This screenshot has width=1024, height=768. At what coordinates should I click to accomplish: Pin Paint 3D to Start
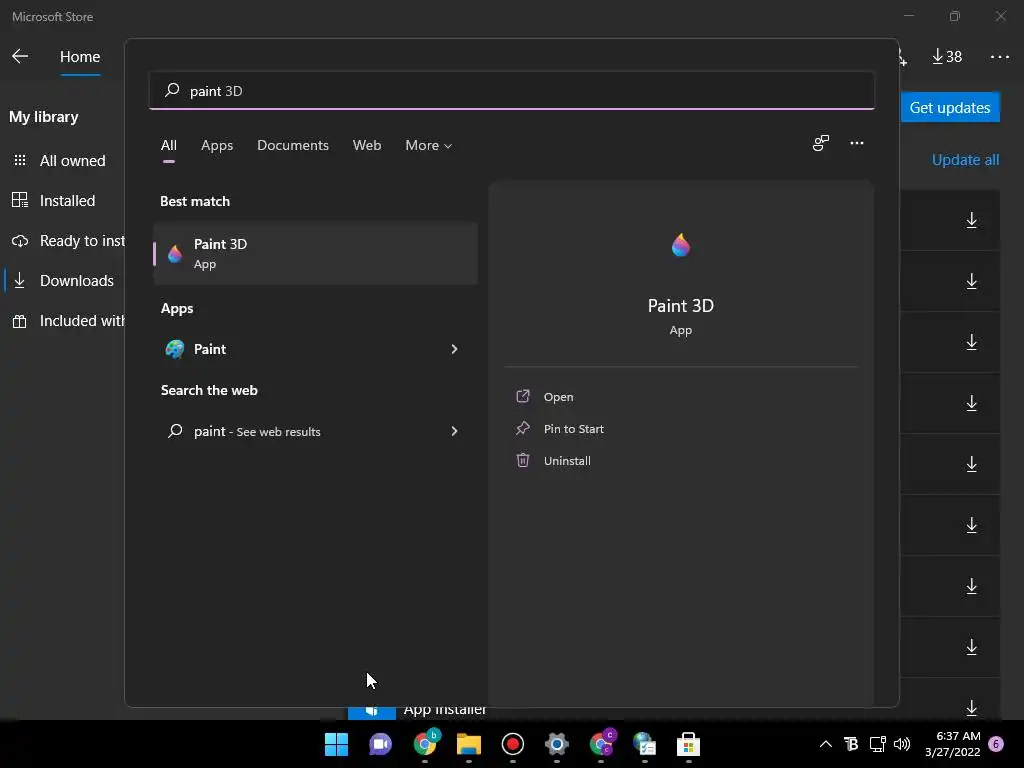573,428
